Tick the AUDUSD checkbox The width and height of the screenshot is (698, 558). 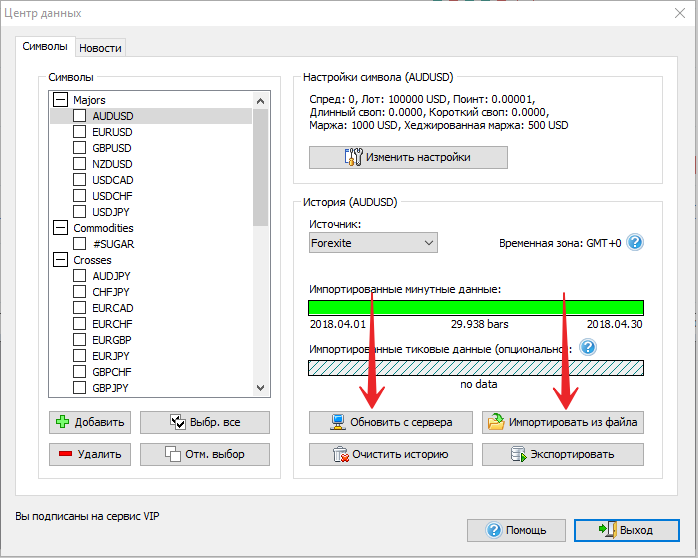click(x=80, y=116)
